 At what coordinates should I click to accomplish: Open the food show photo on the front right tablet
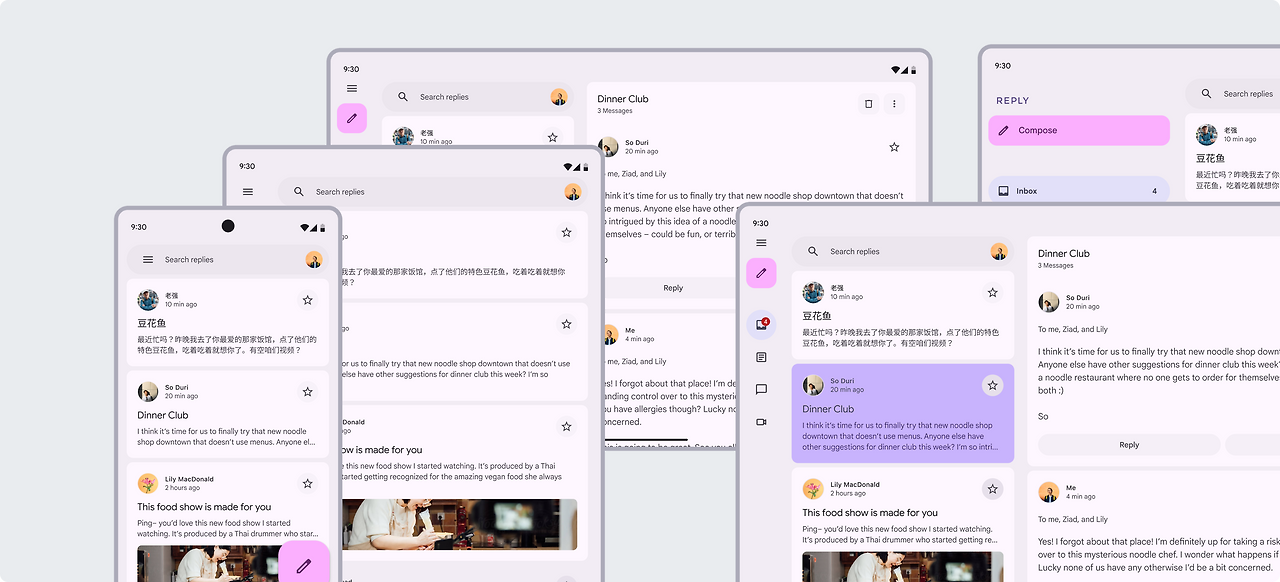tap(903, 567)
